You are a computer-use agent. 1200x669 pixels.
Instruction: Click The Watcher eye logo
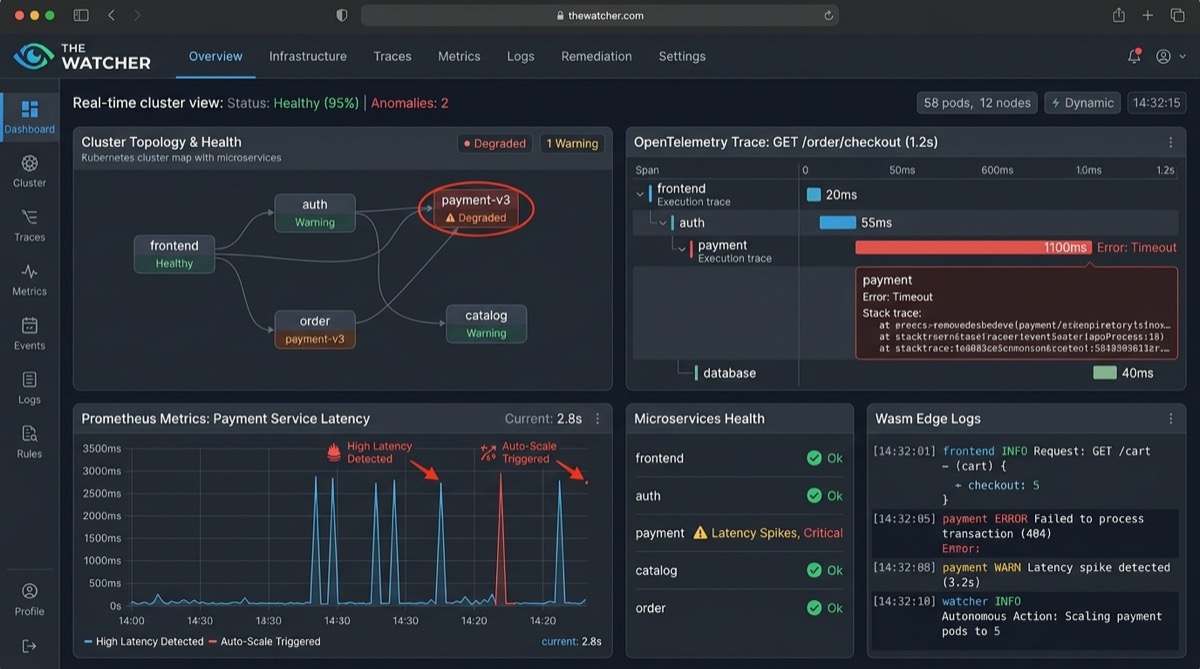[x=33, y=56]
